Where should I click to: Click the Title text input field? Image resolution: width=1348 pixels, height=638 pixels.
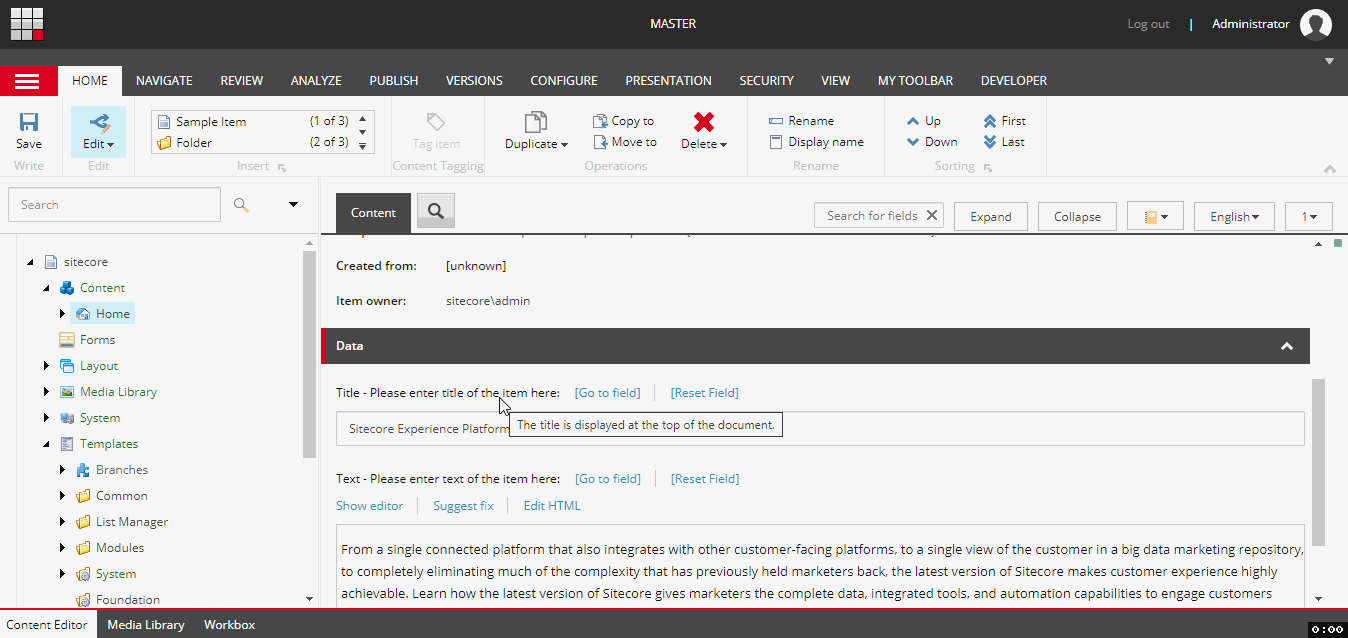pyautogui.click(x=820, y=428)
